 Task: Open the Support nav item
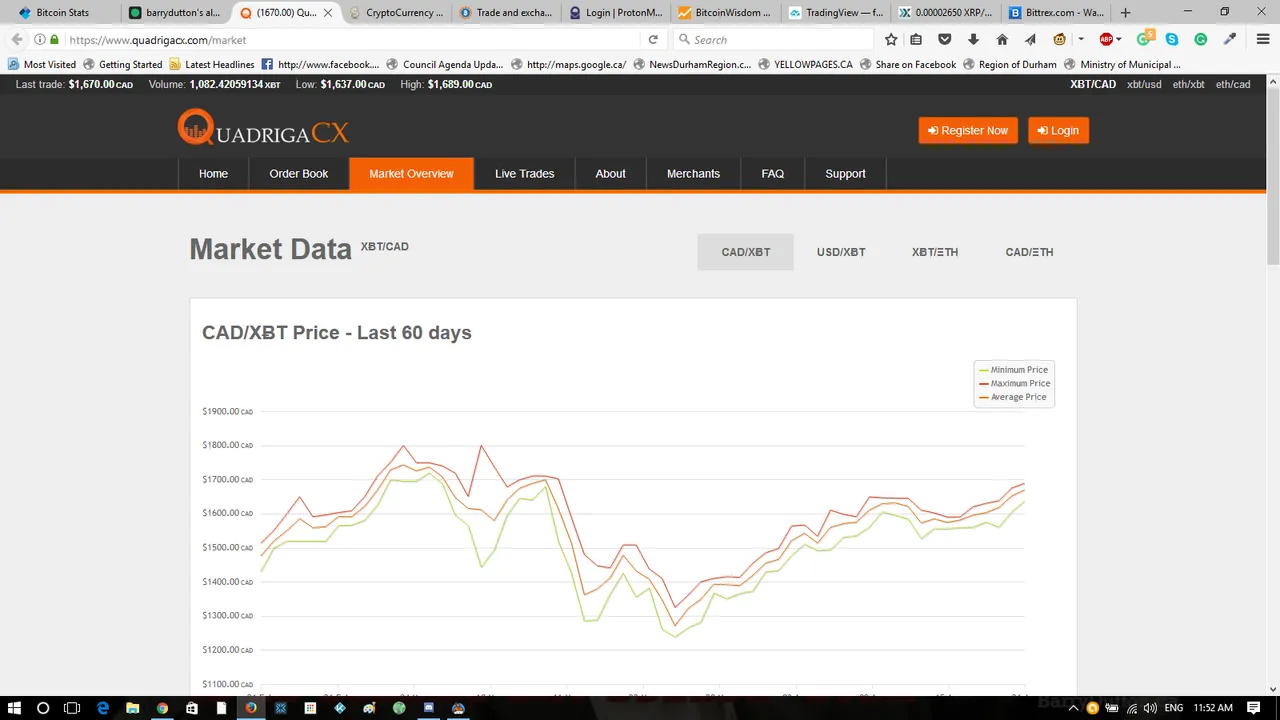[x=845, y=174]
